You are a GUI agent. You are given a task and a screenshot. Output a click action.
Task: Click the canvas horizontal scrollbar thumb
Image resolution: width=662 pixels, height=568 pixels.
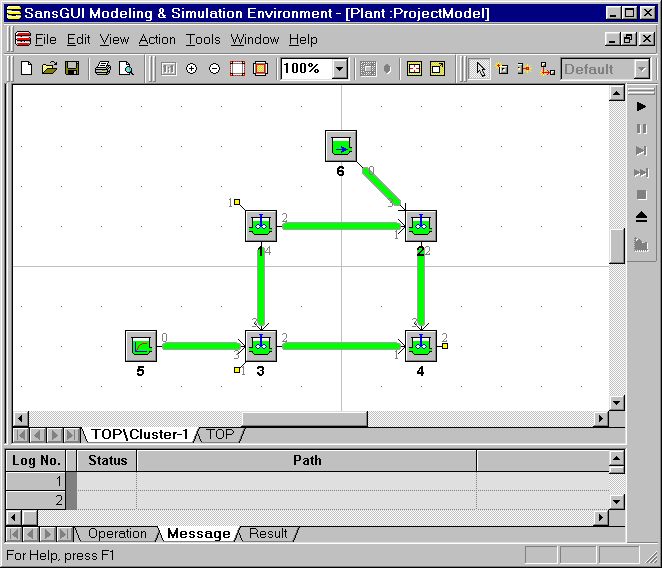click(304, 418)
